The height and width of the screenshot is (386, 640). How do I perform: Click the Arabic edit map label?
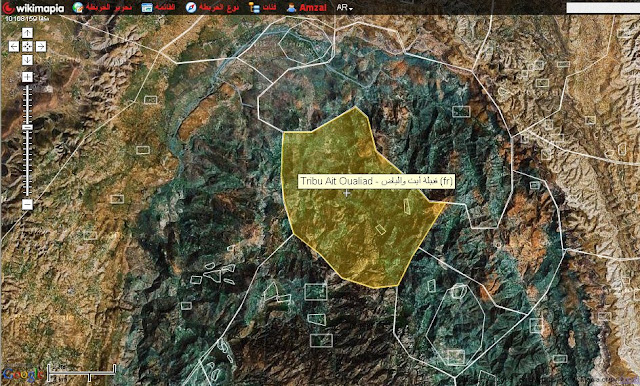[x=109, y=8]
